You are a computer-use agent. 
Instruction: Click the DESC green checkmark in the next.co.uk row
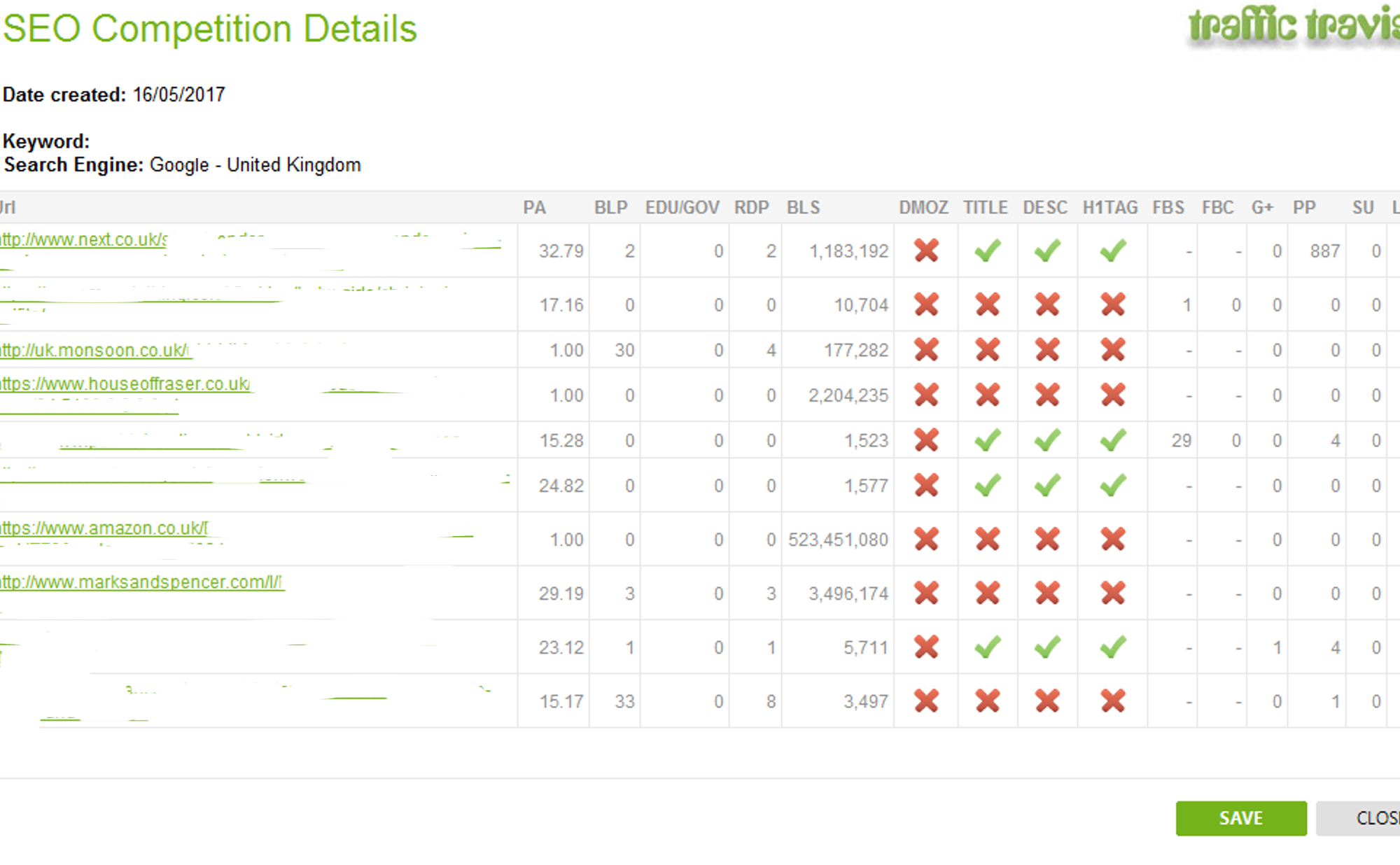tap(1047, 251)
